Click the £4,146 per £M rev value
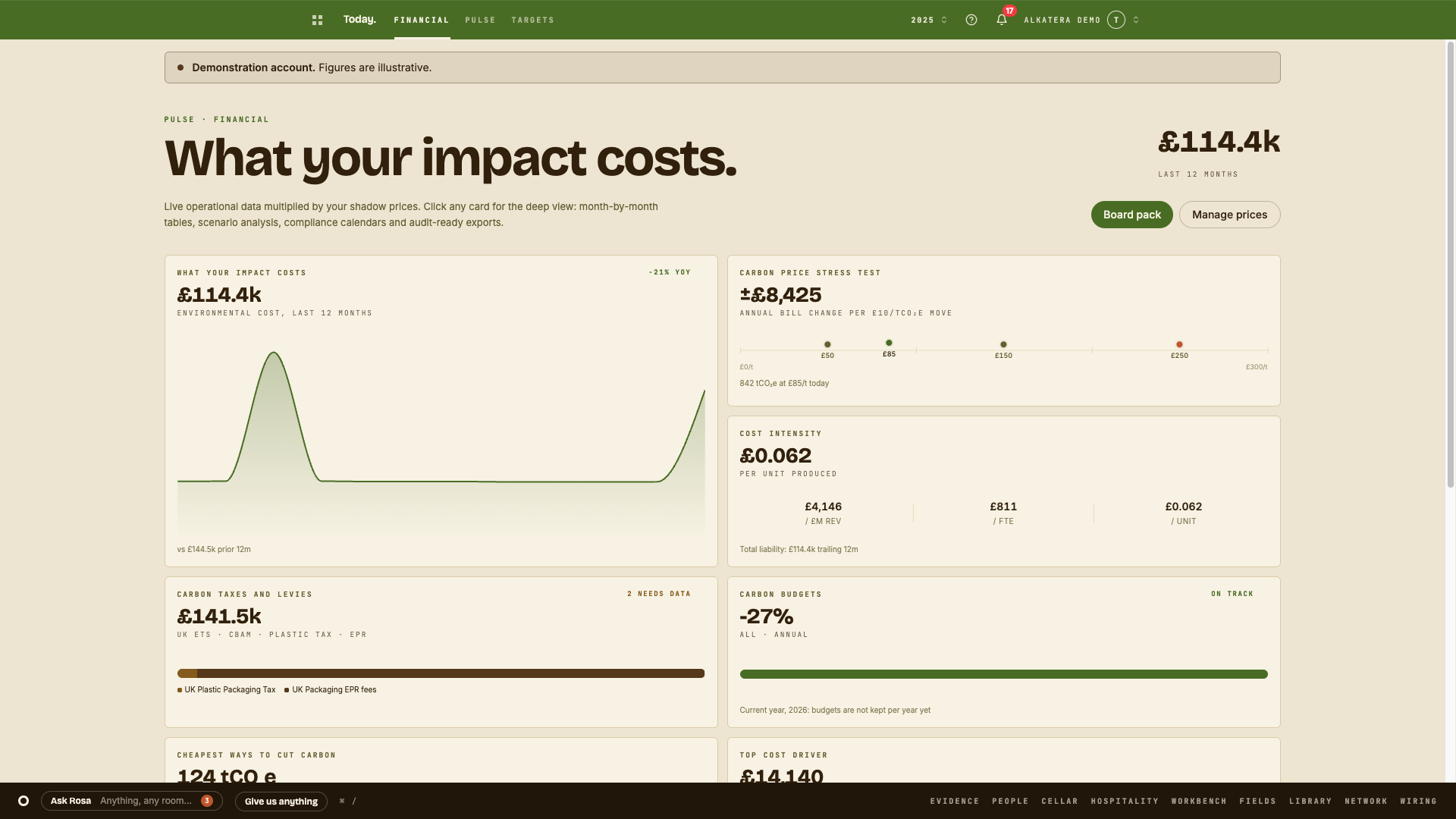The image size is (1456, 819). click(823, 507)
